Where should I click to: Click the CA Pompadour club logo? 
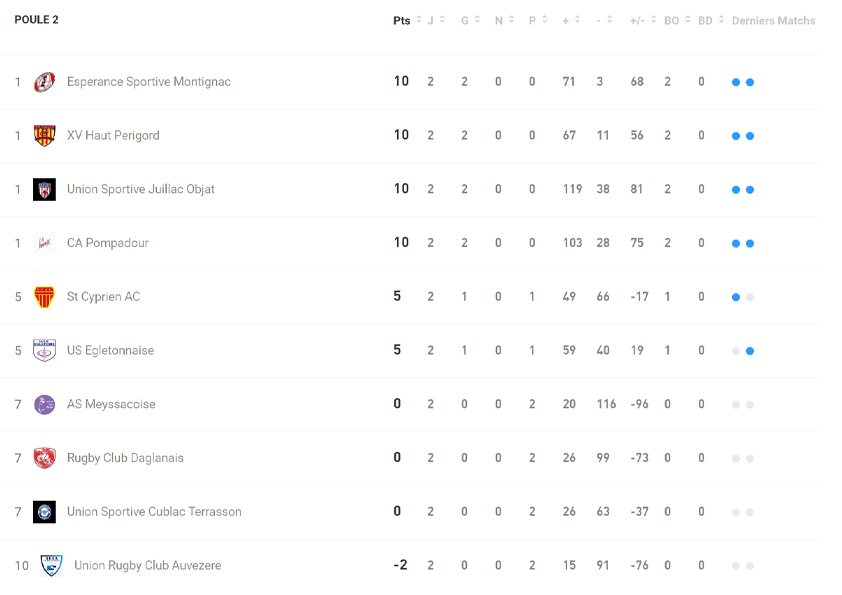point(44,243)
